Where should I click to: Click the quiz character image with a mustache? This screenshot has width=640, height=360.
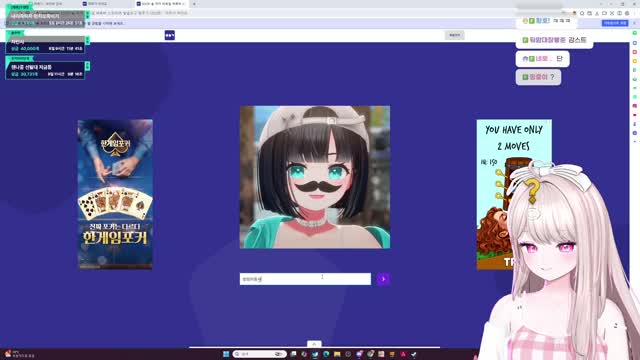tap(315, 177)
